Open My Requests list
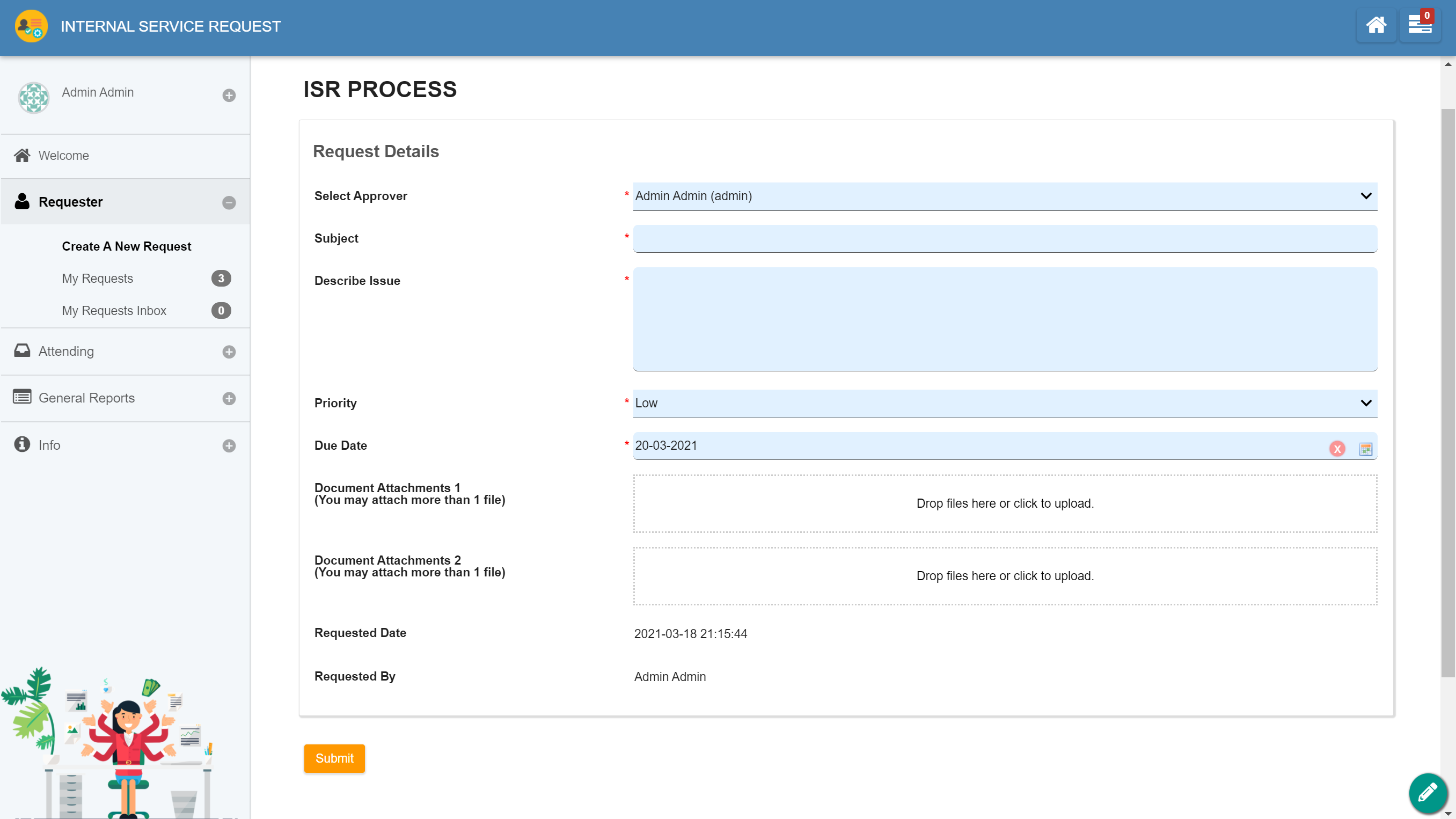The width and height of the screenshot is (1456, 819). [97, 279]
